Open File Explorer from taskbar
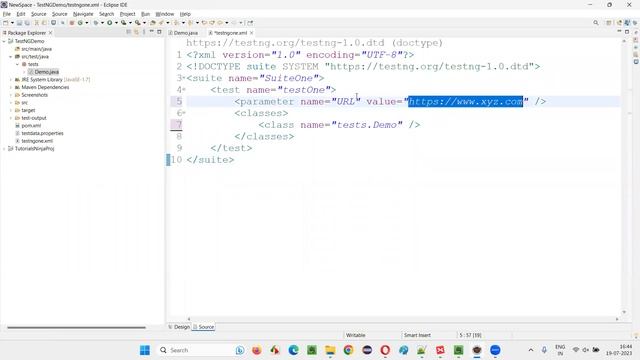640x360 pixels. pos(330,350)
